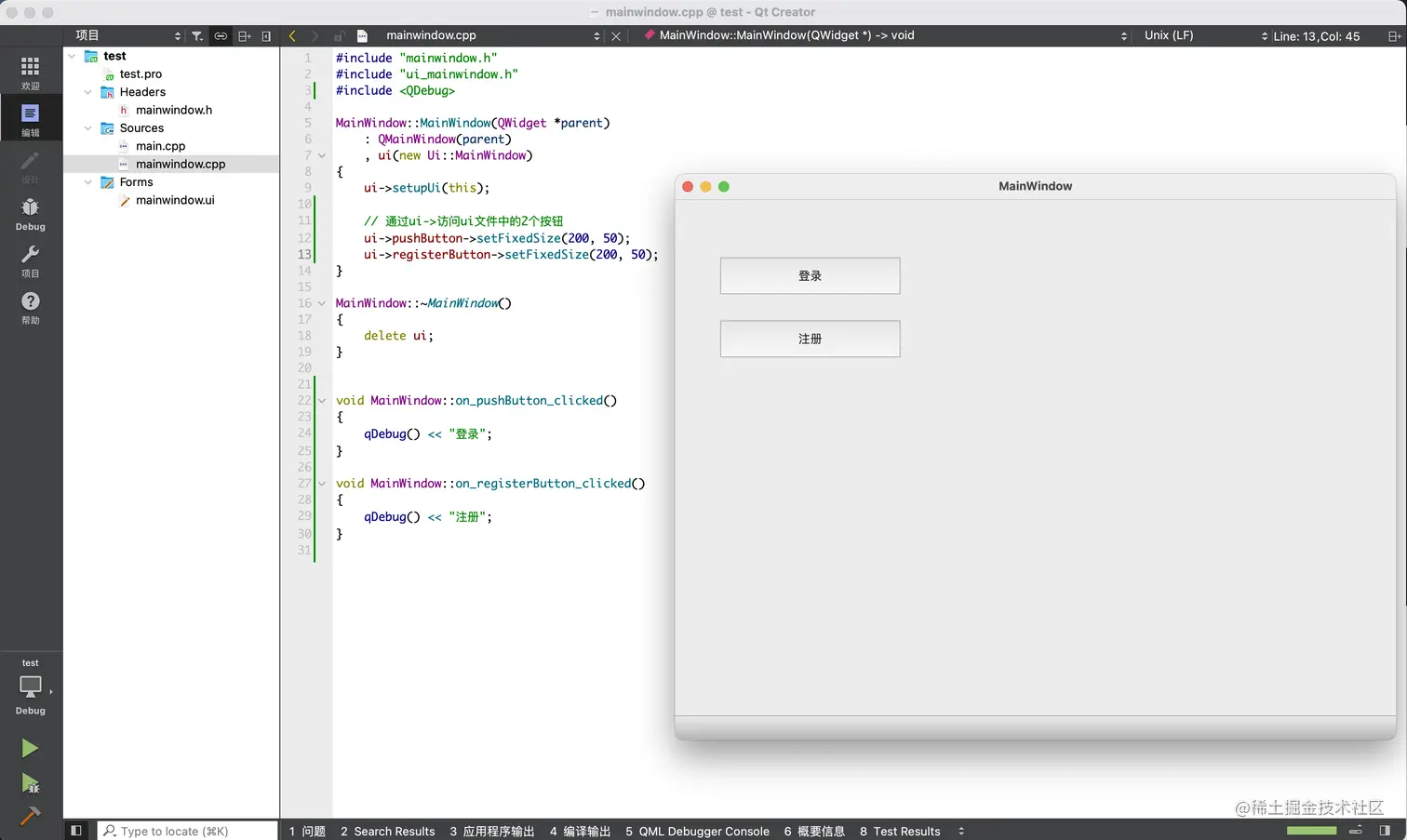Split the editor view at top right
Image resolution: width=1407 pixels, height=840 pixels.
(x=1394, y=36)
